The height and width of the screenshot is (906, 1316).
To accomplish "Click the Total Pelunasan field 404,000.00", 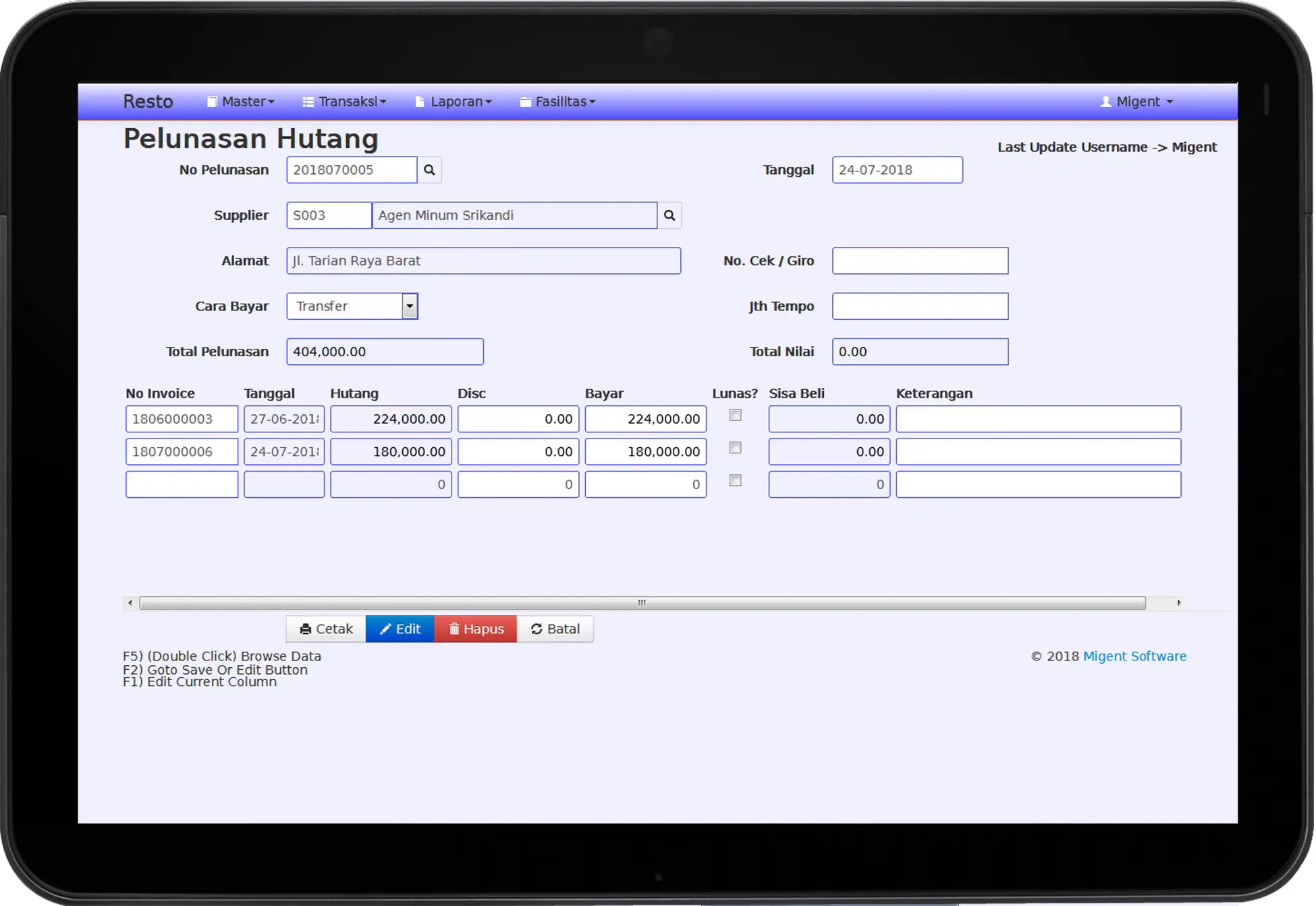I will [385, 351].
